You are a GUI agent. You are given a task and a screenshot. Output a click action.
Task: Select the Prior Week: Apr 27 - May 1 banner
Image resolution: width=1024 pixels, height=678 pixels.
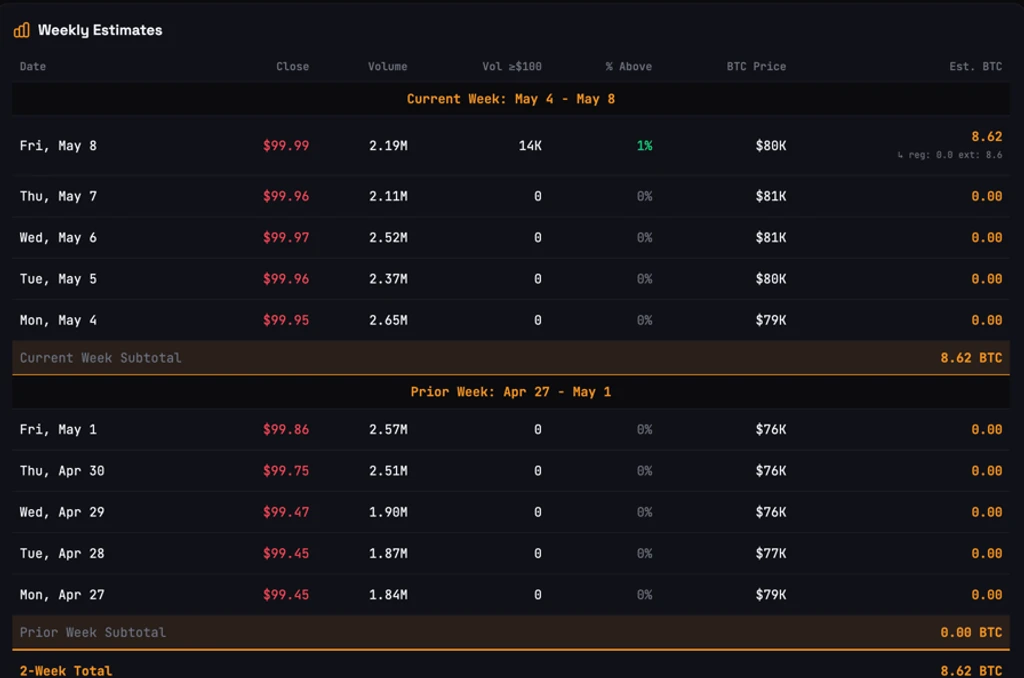511,392
